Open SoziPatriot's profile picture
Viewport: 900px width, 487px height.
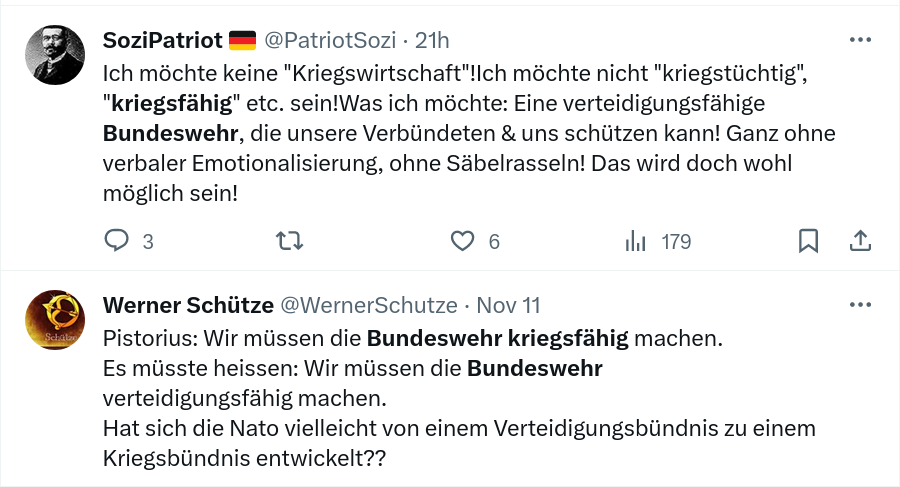click(x=55, y=54)
